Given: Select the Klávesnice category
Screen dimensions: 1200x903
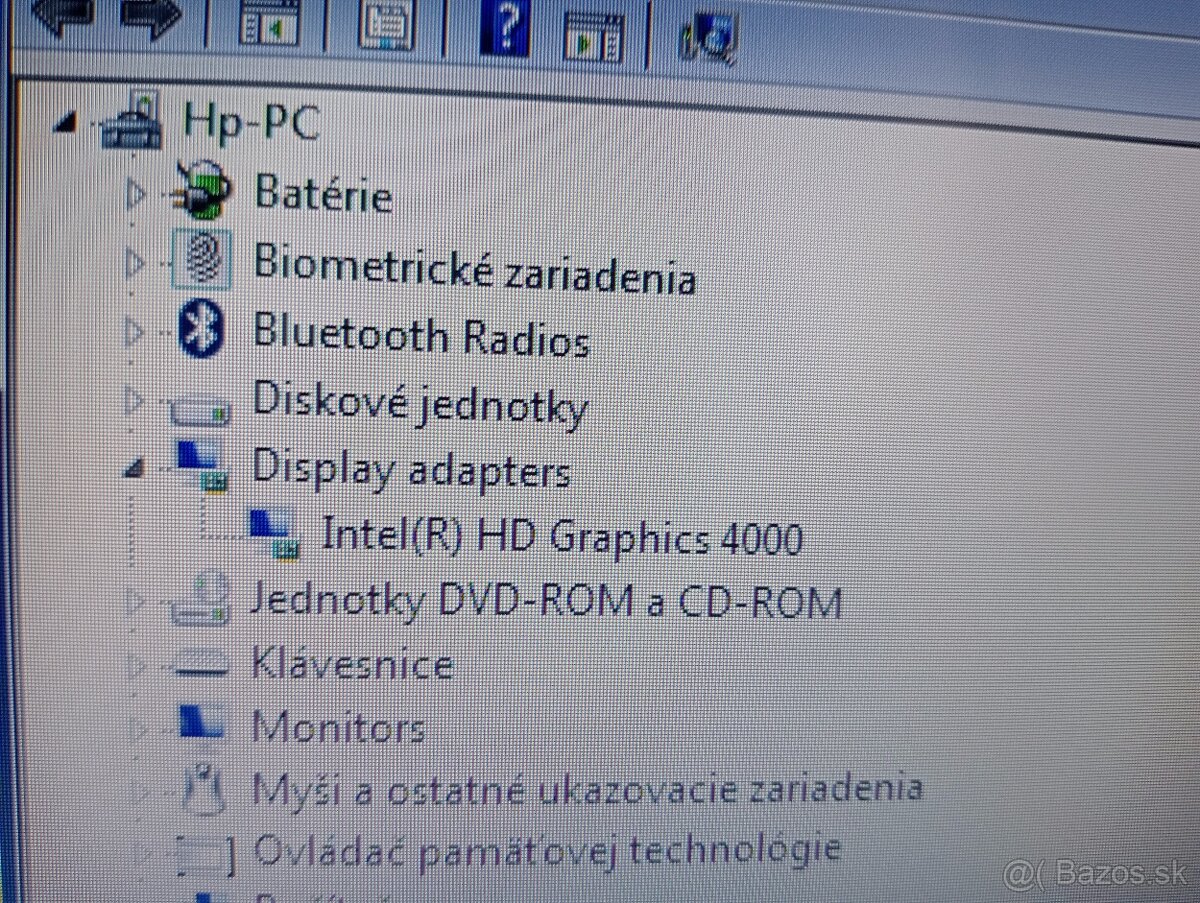Looking at the screenshot, I should pyautogui.click(x=356, y=662).
